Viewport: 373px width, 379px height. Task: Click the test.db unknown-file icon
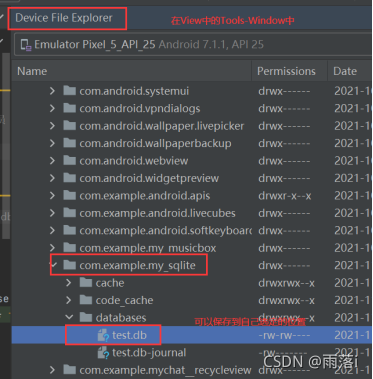103,335
